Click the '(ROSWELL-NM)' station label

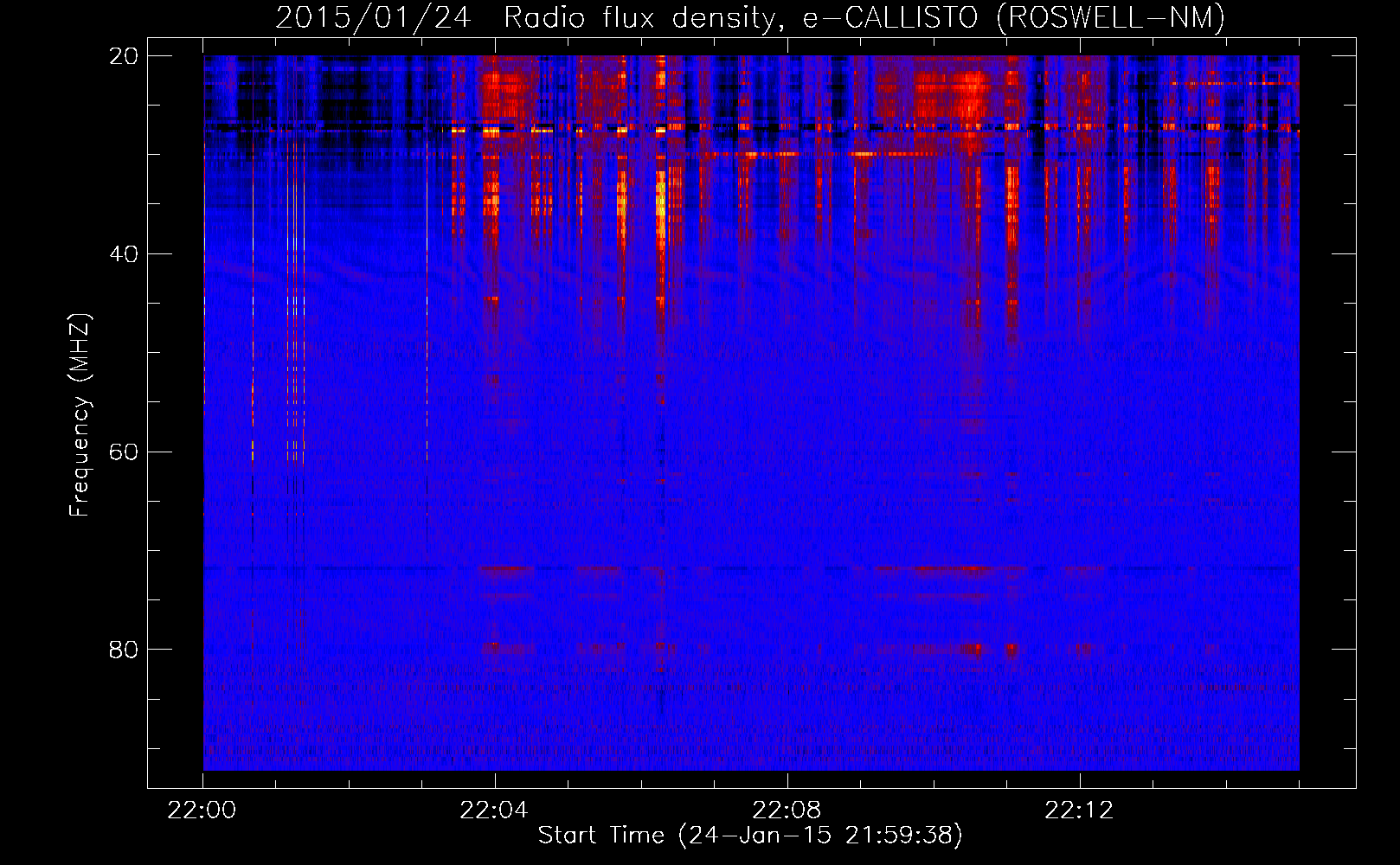pyautogui.click(x=1111, y=17)
